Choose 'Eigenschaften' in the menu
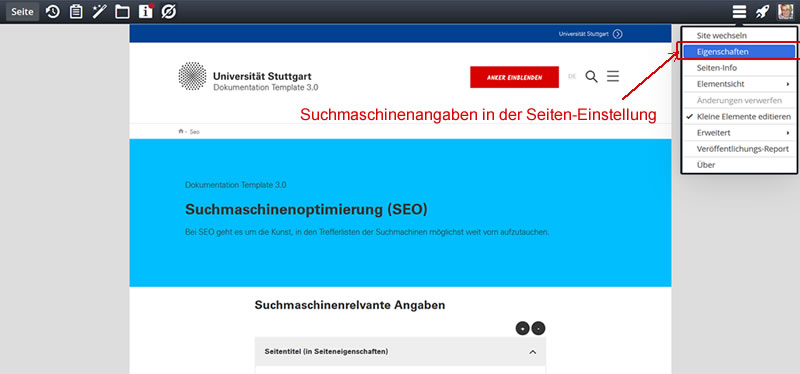 (739, 52)
